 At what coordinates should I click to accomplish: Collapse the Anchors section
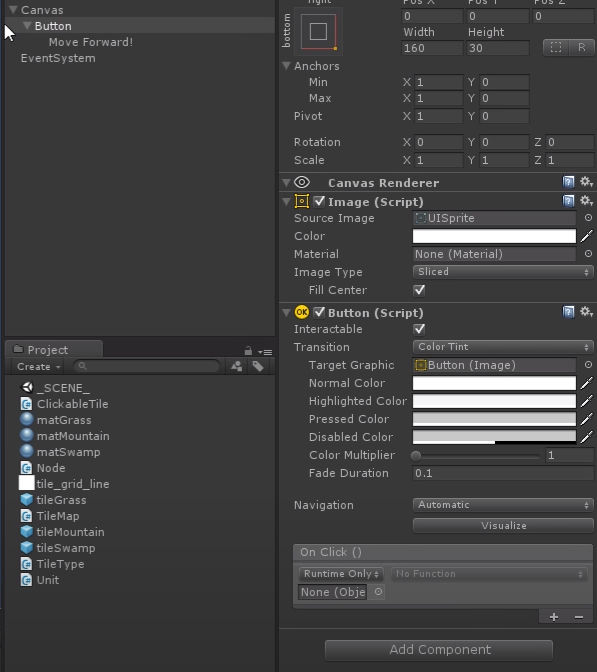pyautogui.click(x=286, y=66)
